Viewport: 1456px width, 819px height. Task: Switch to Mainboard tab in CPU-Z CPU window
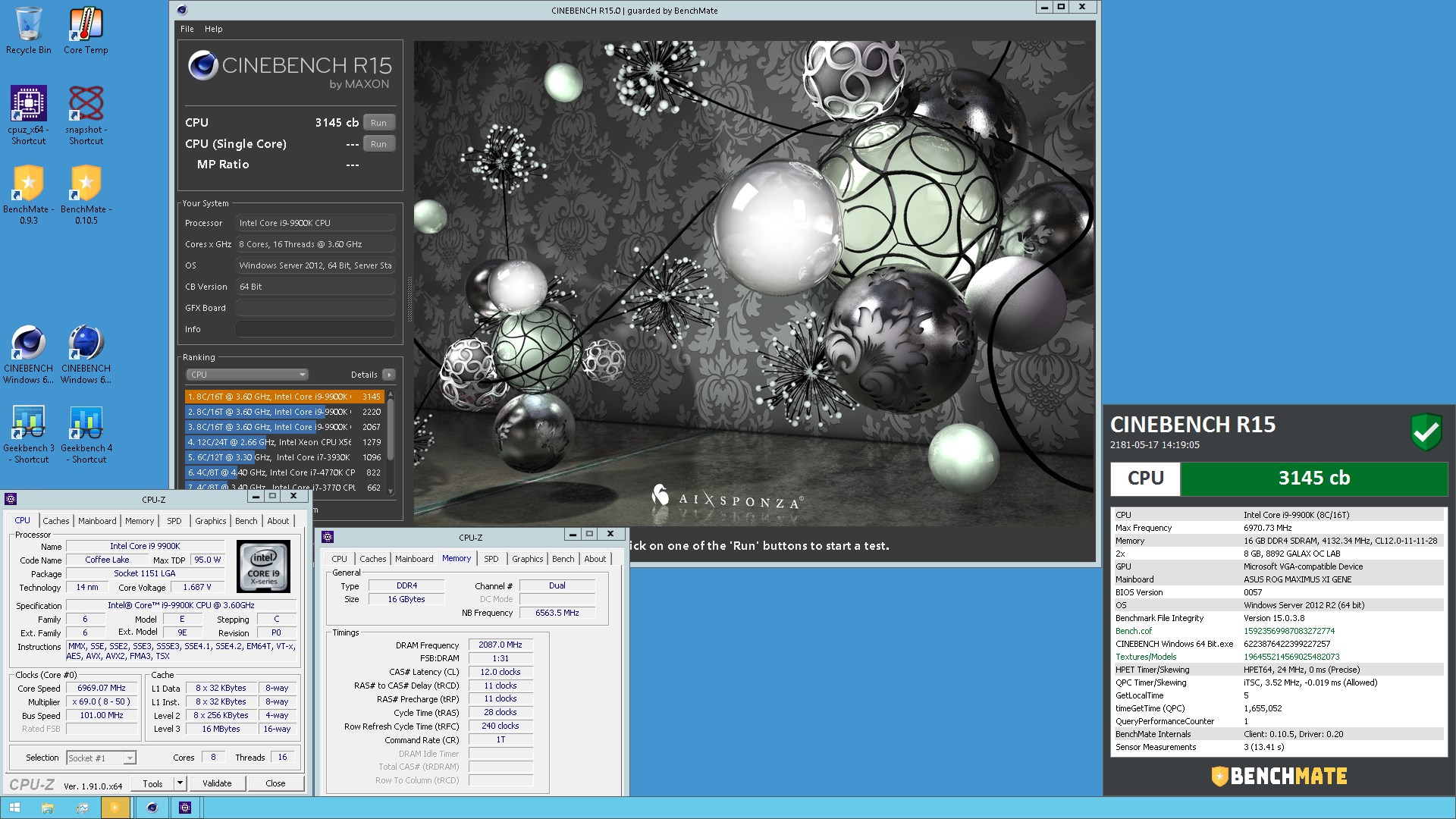tap(97, 521)
